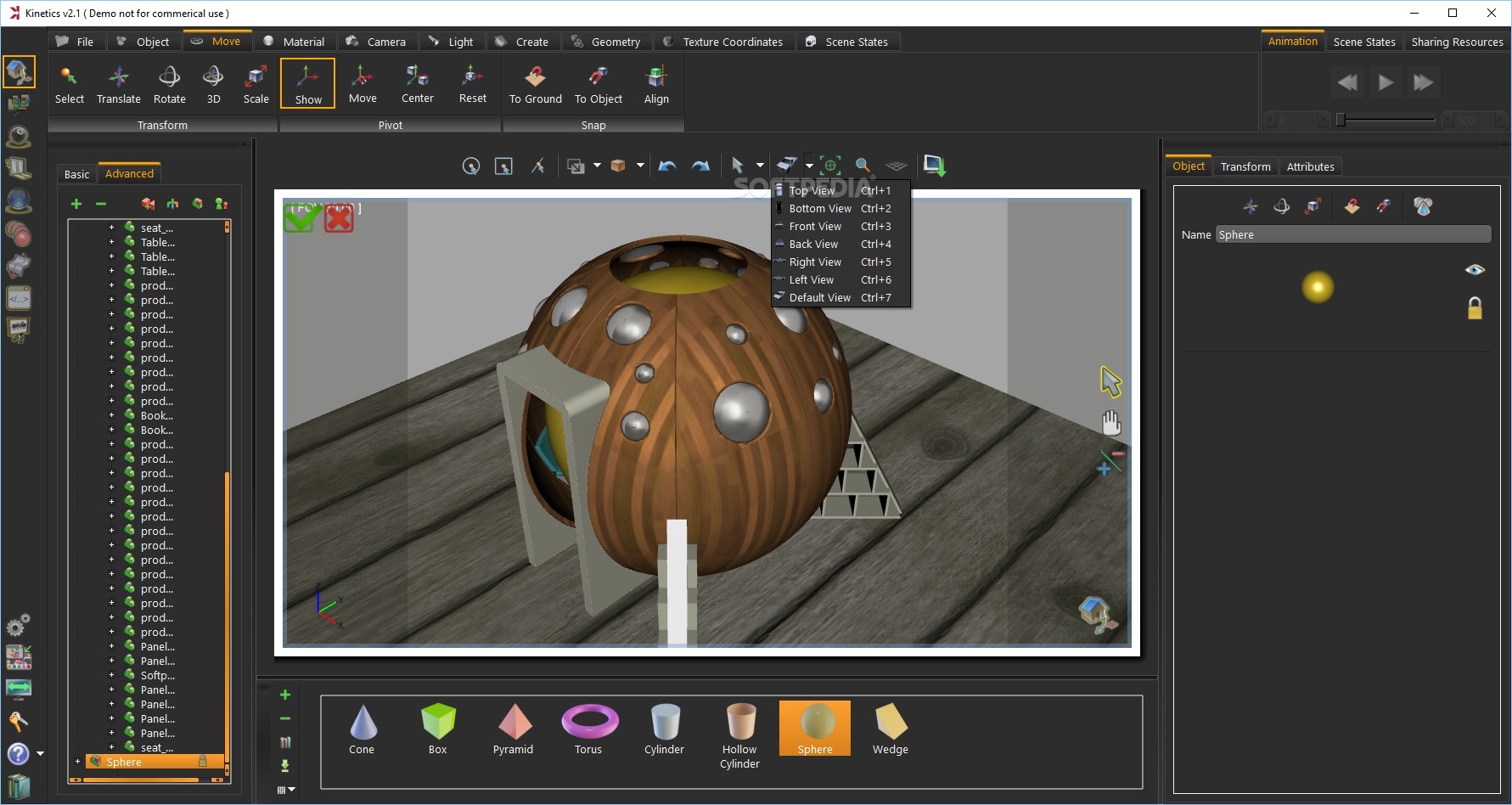Switch to the Light tab

click(452, 42)
